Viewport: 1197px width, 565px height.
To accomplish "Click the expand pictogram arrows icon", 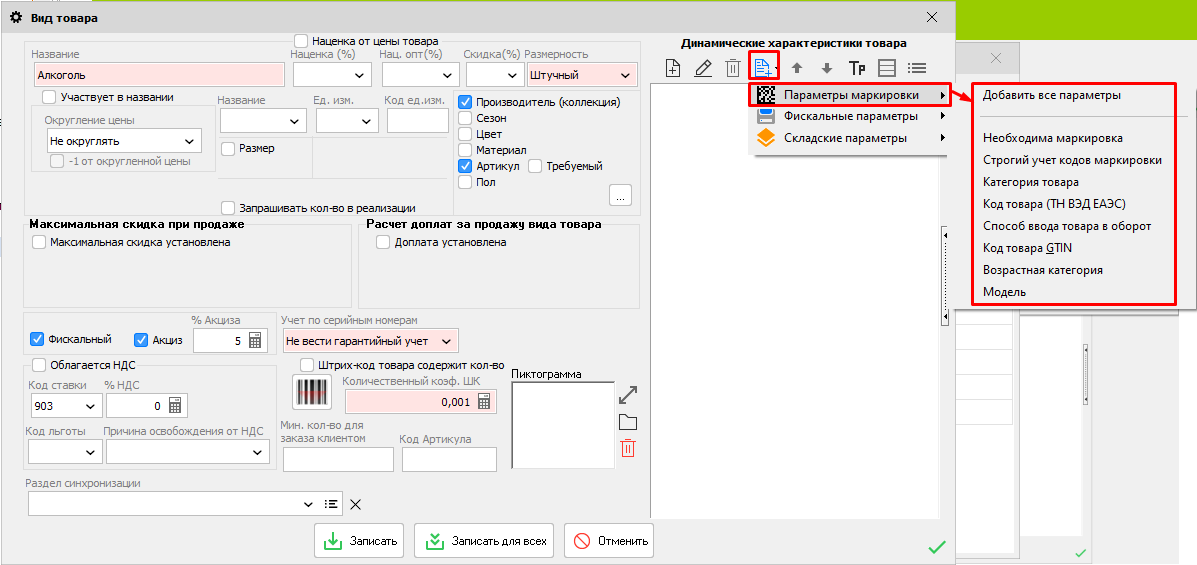I will click(628, 394).
